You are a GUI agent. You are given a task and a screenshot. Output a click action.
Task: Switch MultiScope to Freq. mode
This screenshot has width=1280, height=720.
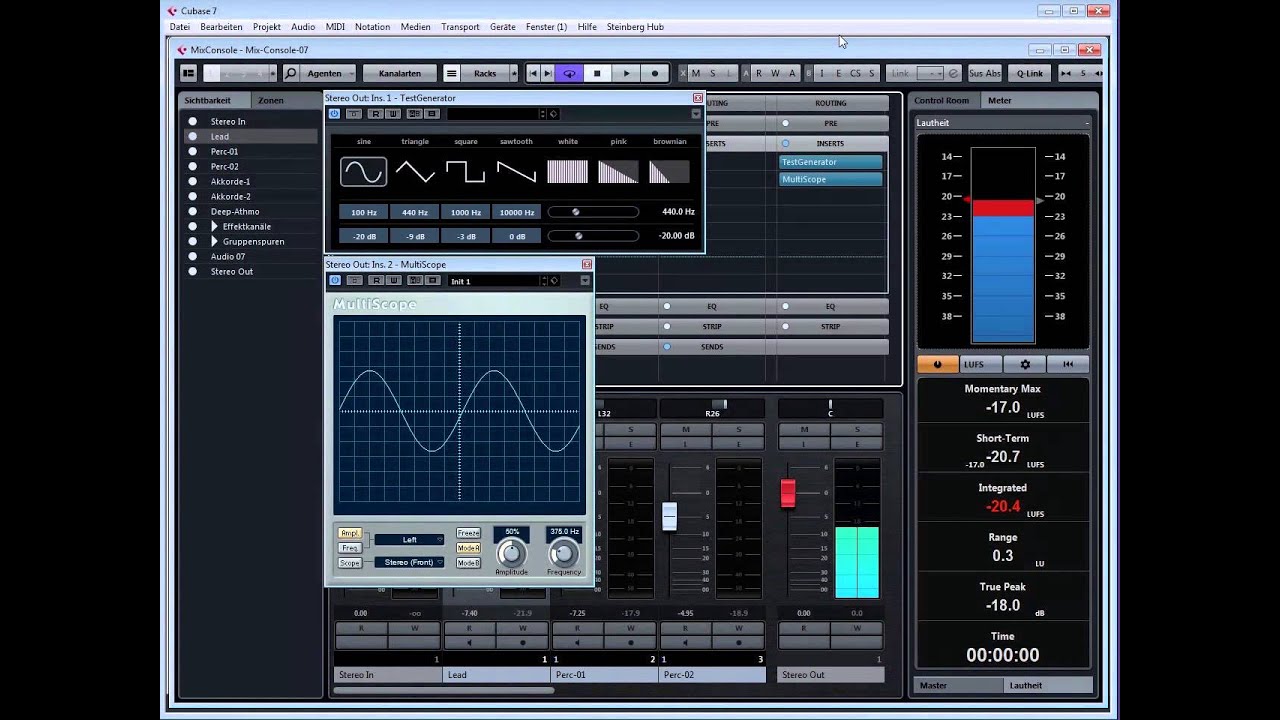click(x=350, y=548)
